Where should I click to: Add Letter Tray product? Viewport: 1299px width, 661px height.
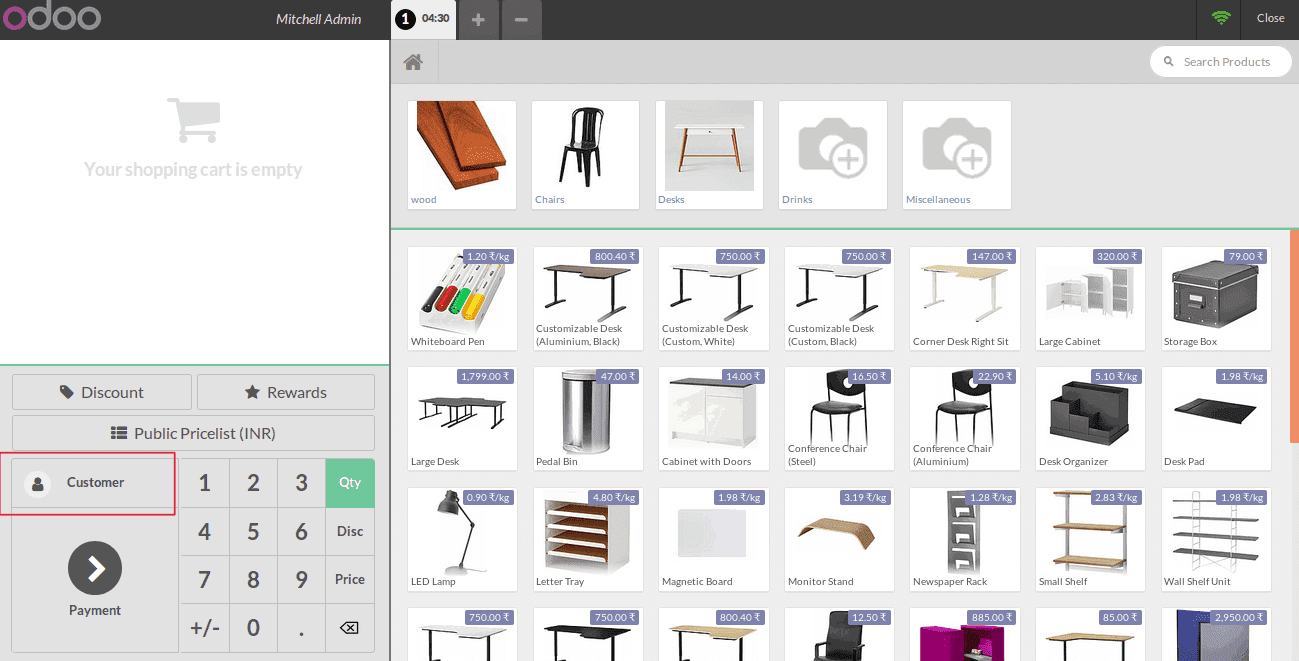588,538
